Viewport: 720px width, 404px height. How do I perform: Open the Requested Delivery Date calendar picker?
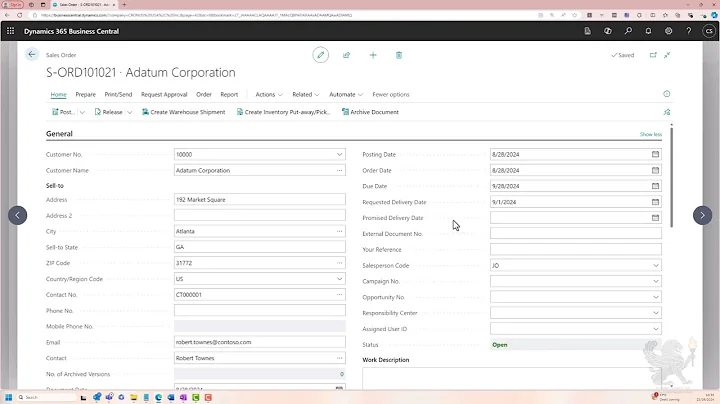coord(655,202)
